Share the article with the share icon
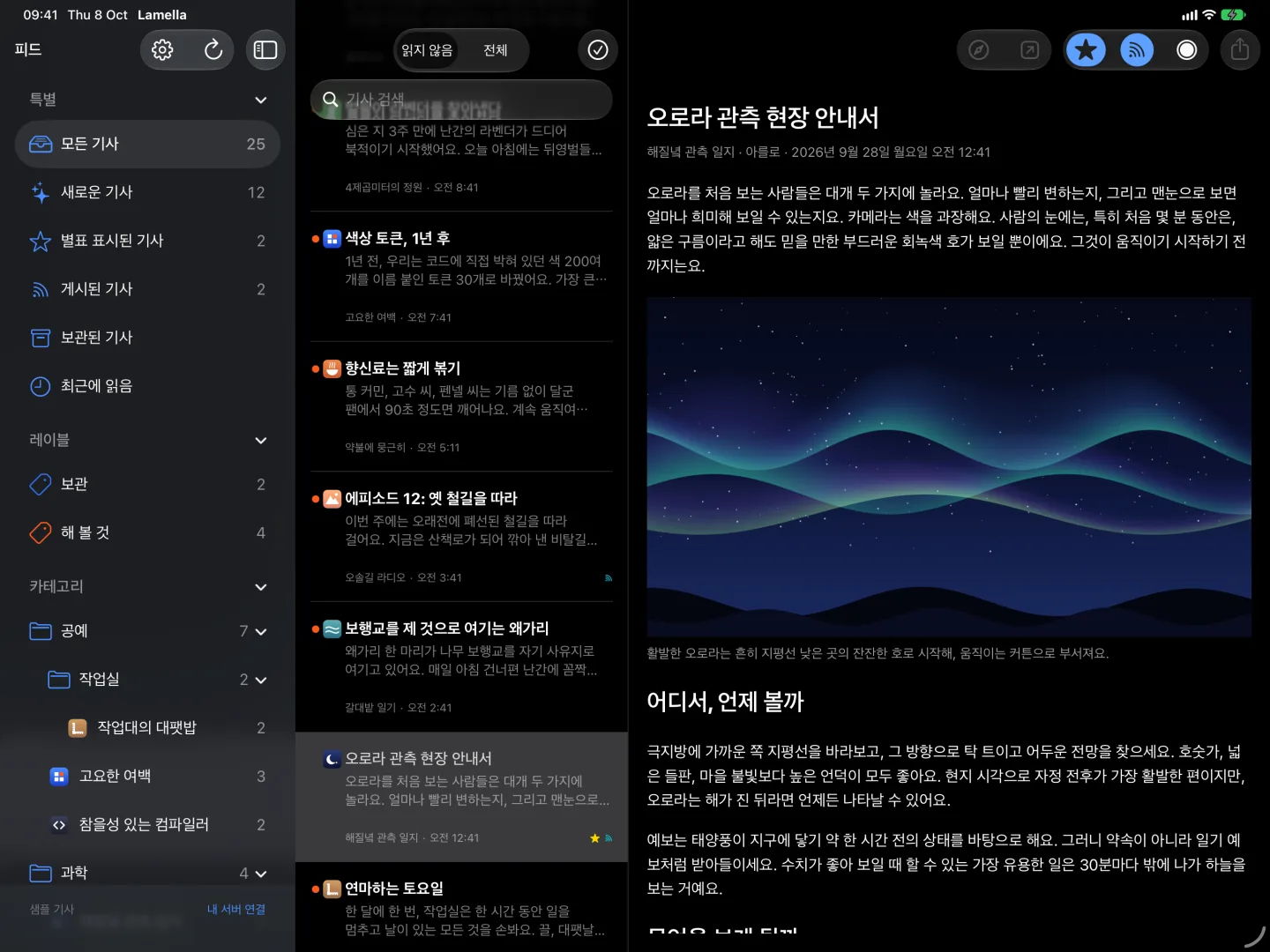The height and width of the screenshot is (952, 1270). (x=1240, y=50)
